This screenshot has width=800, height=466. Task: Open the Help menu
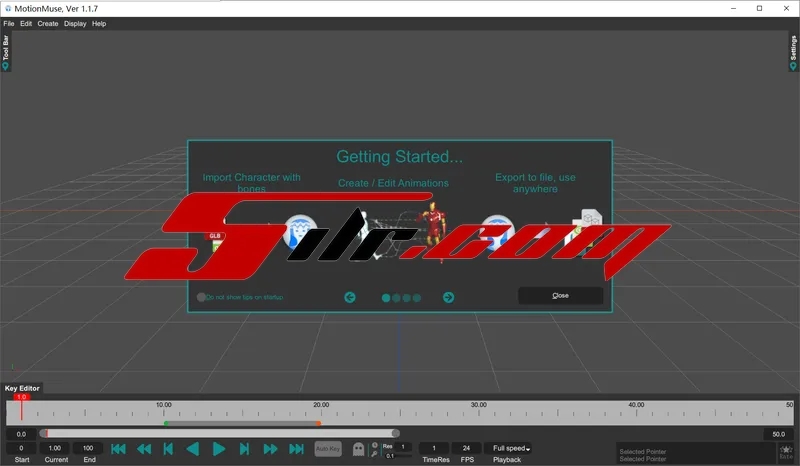(99, 23)
